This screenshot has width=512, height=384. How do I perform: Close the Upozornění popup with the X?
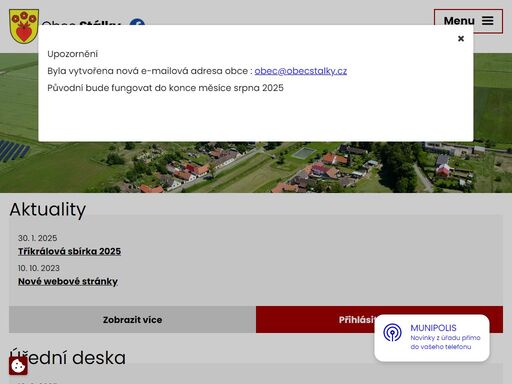(x=461, y=39)
